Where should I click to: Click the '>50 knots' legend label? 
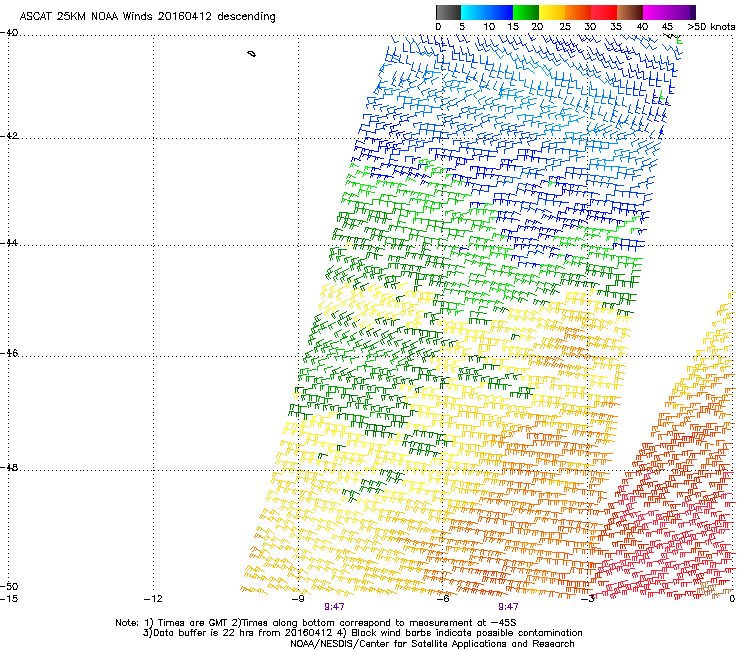coord(711,27)
